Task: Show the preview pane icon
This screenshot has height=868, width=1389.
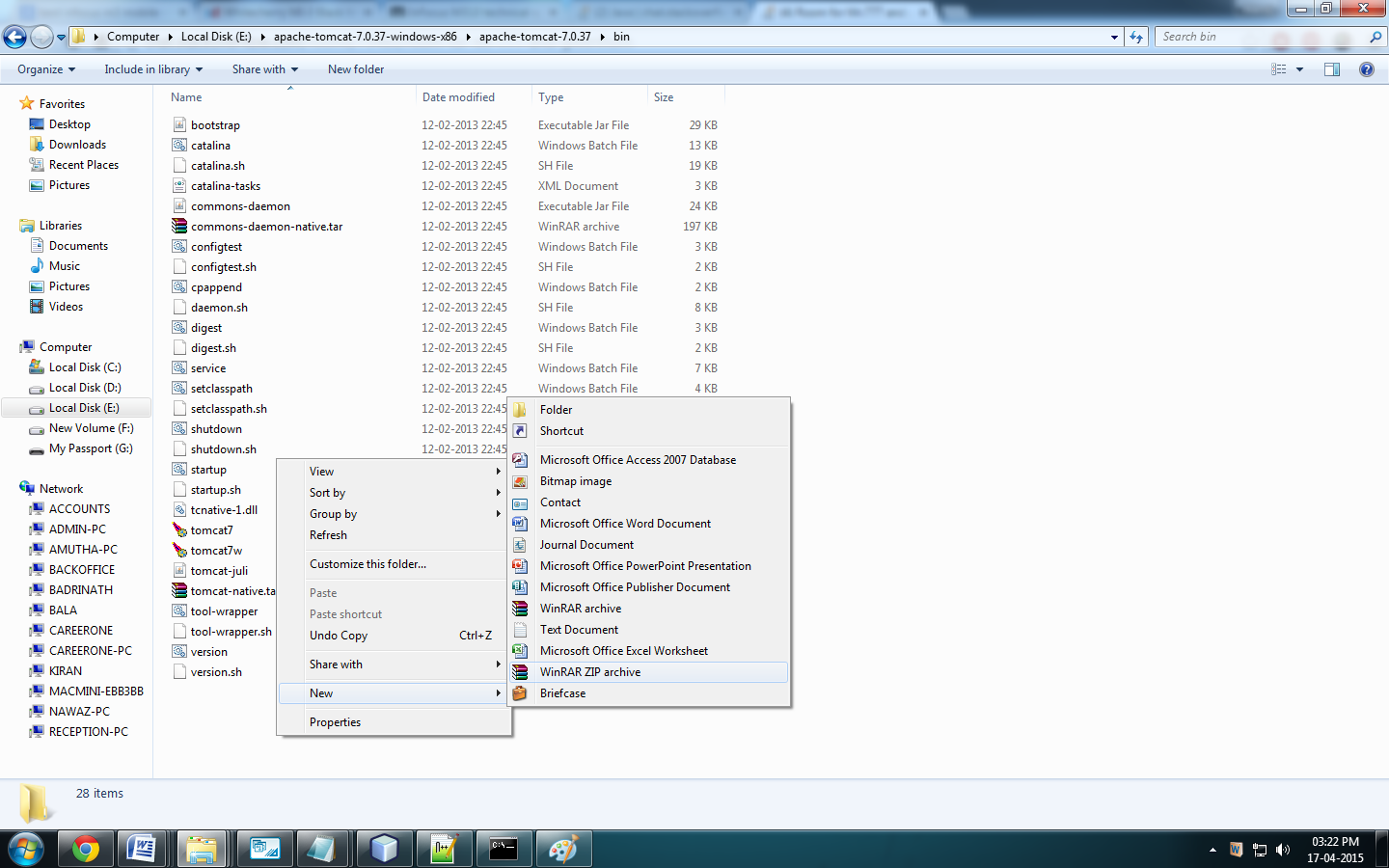Action: point(1332,69)
